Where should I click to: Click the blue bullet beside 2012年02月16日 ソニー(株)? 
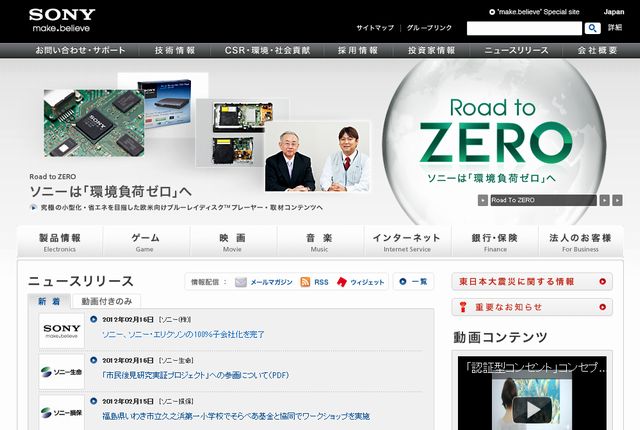tap(93, 319)
